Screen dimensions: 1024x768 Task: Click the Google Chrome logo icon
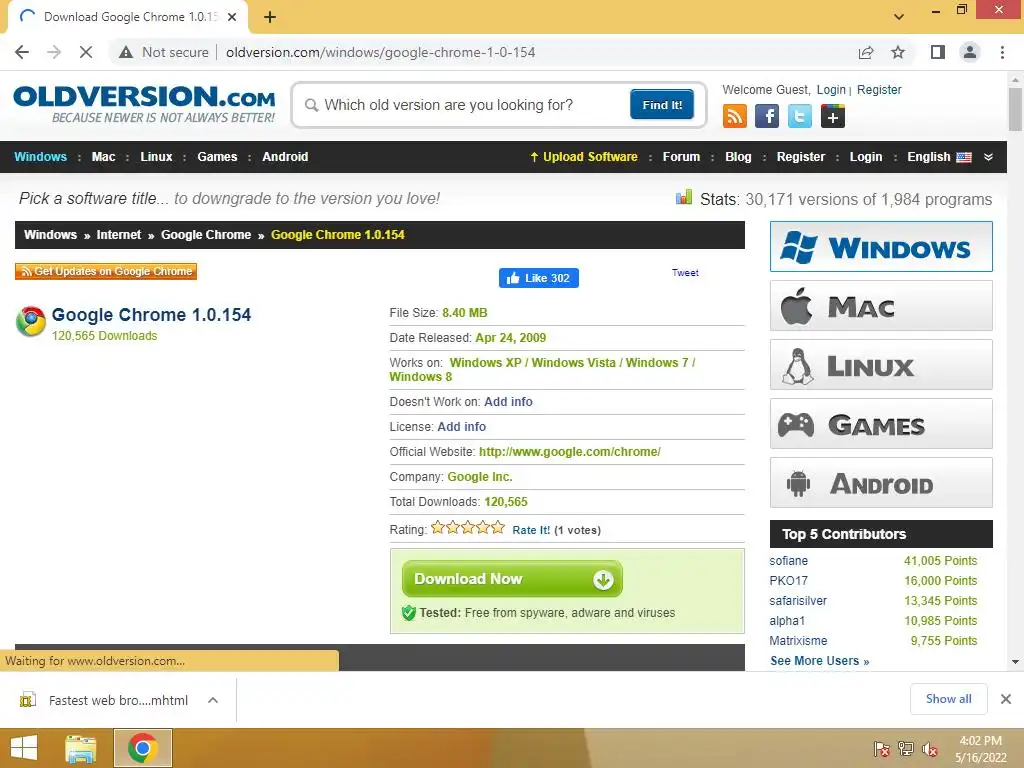coord(31,321)
